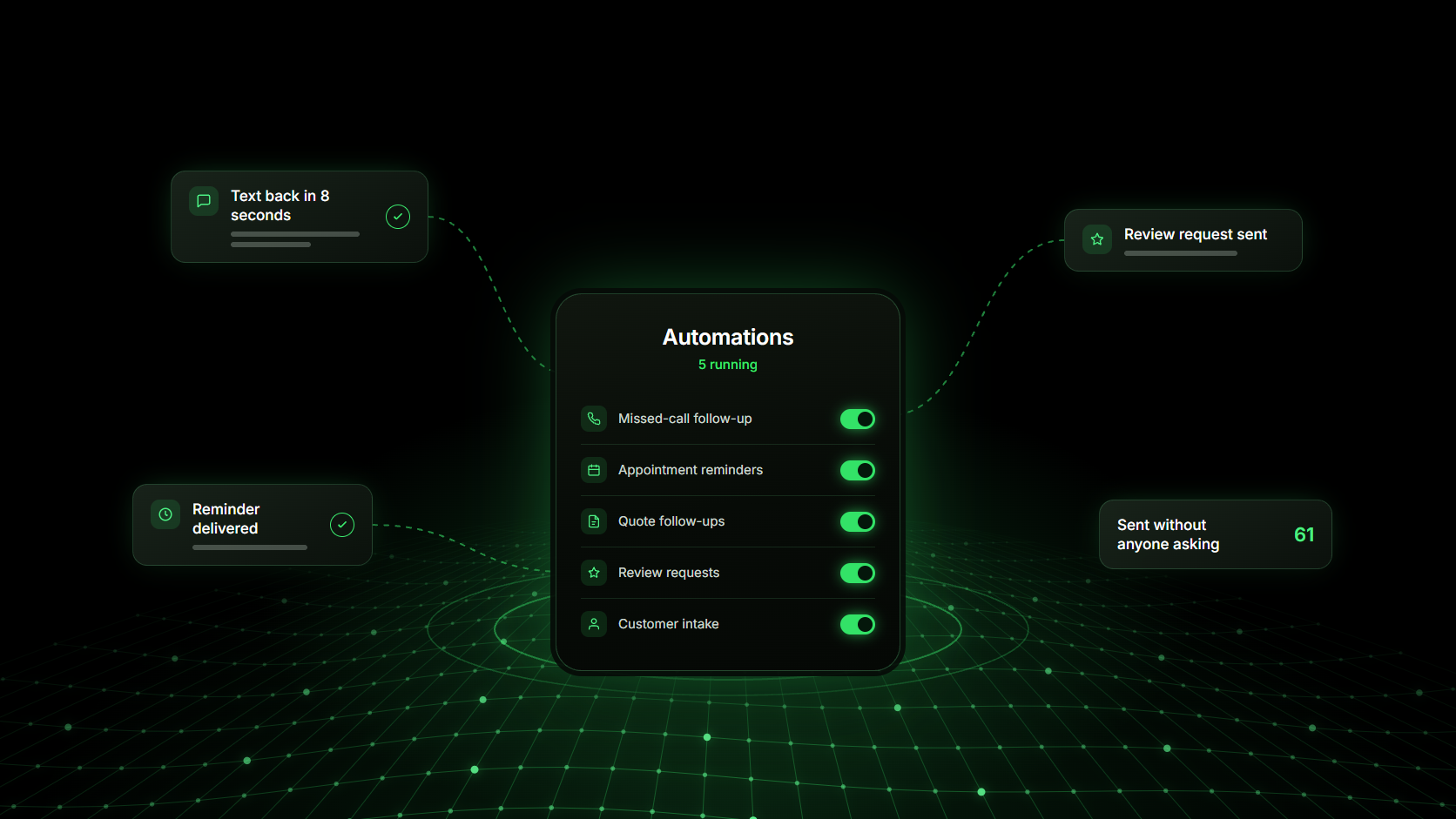Viewport: 1456px width, 819px height.
Task: Switch off Review requests automation
Action: coord(858,574)
